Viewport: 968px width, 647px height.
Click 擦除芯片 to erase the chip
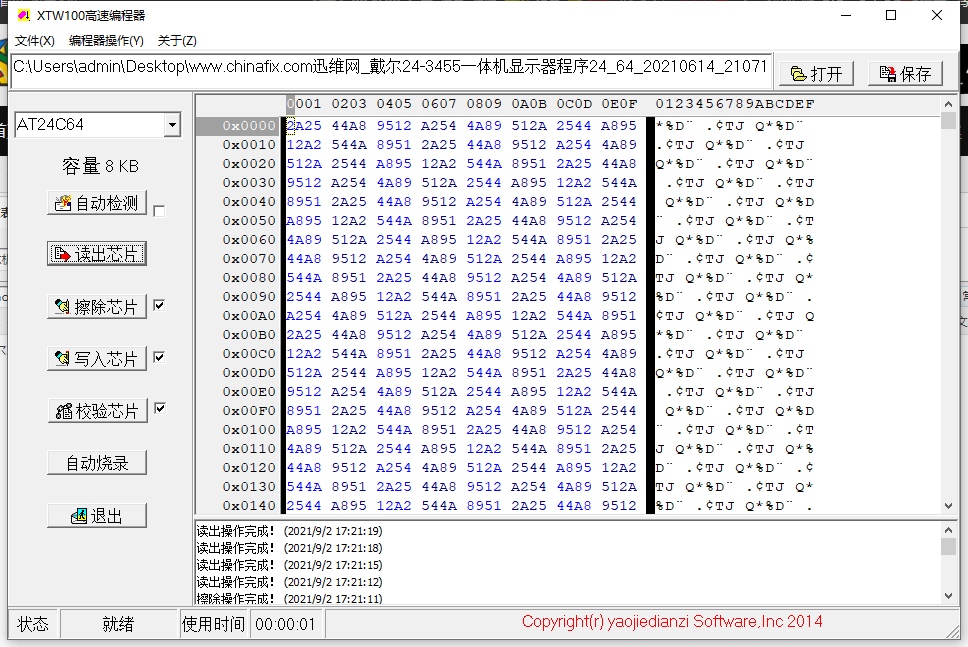(x=97, y=306)
